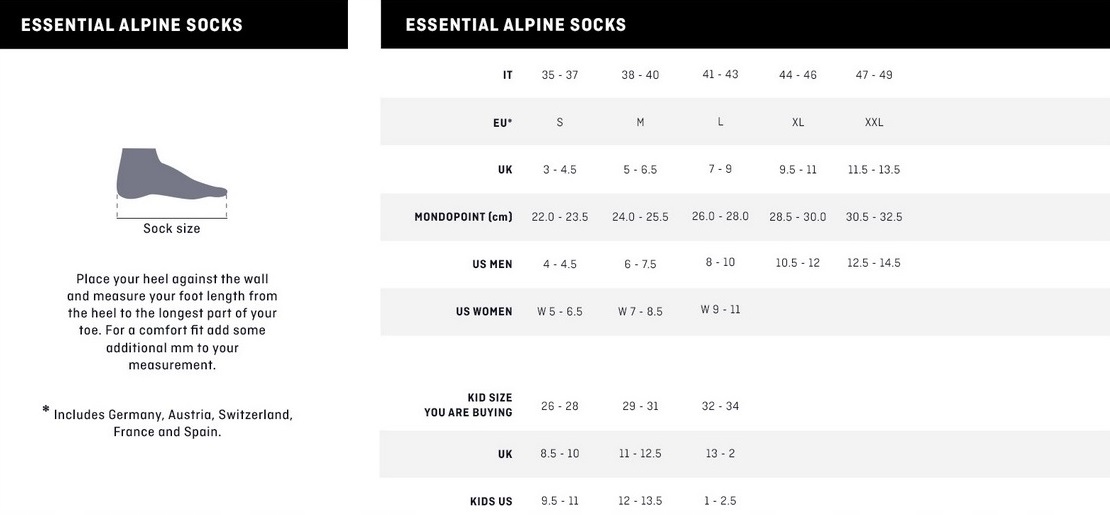
Task: Click the MONDOPOINT (cm) row label
Action: coord(463,217)
